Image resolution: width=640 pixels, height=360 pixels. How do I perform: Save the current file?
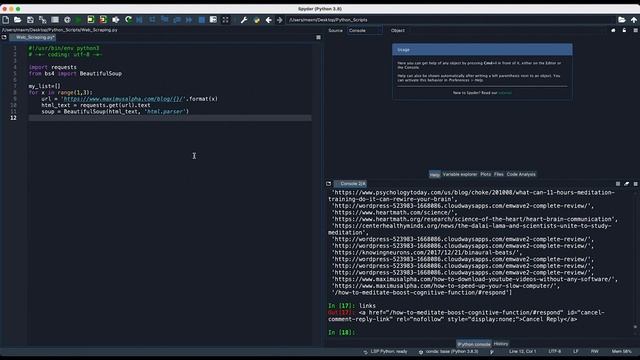point(30,20)
